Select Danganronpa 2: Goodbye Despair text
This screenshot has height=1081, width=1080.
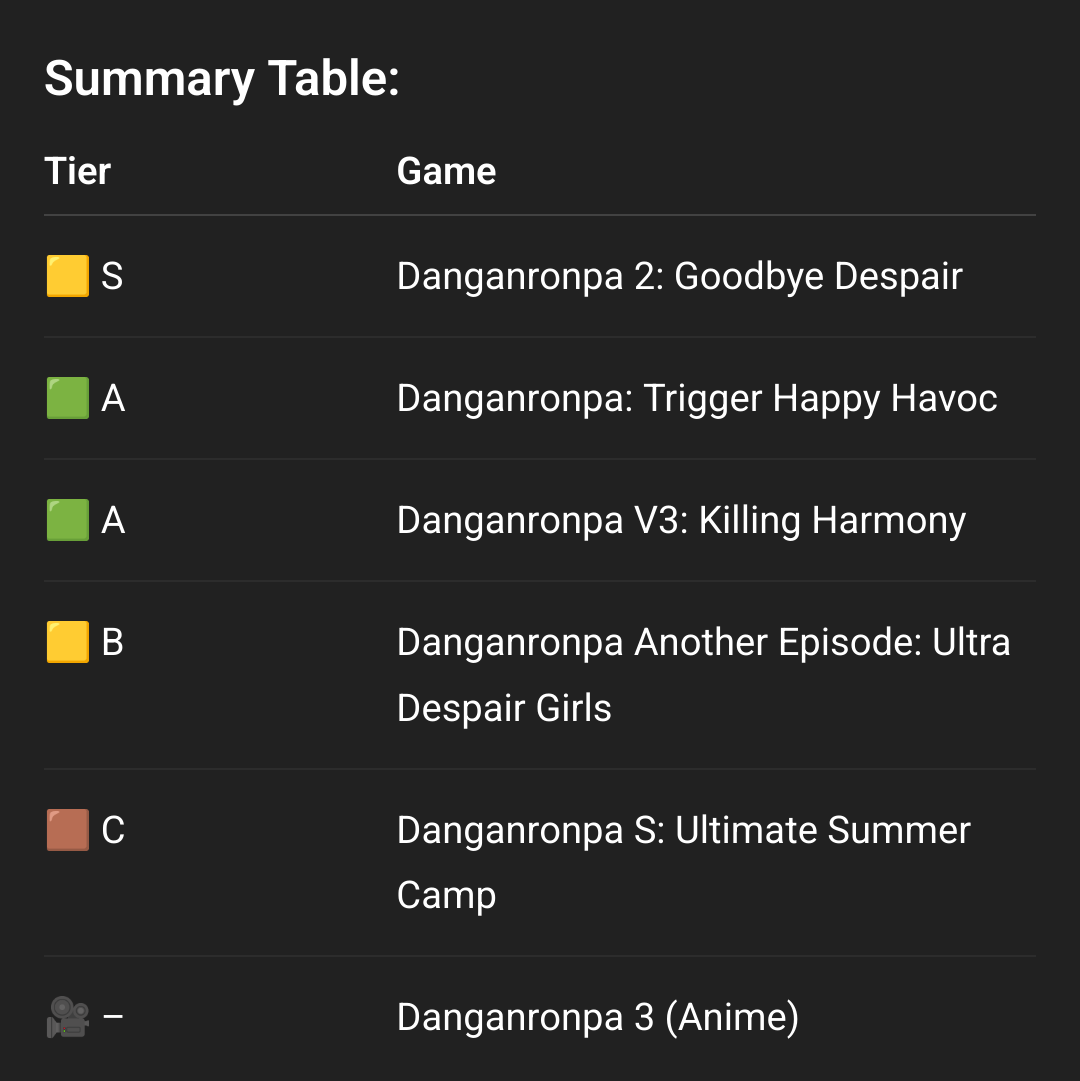tap(680, 276)
